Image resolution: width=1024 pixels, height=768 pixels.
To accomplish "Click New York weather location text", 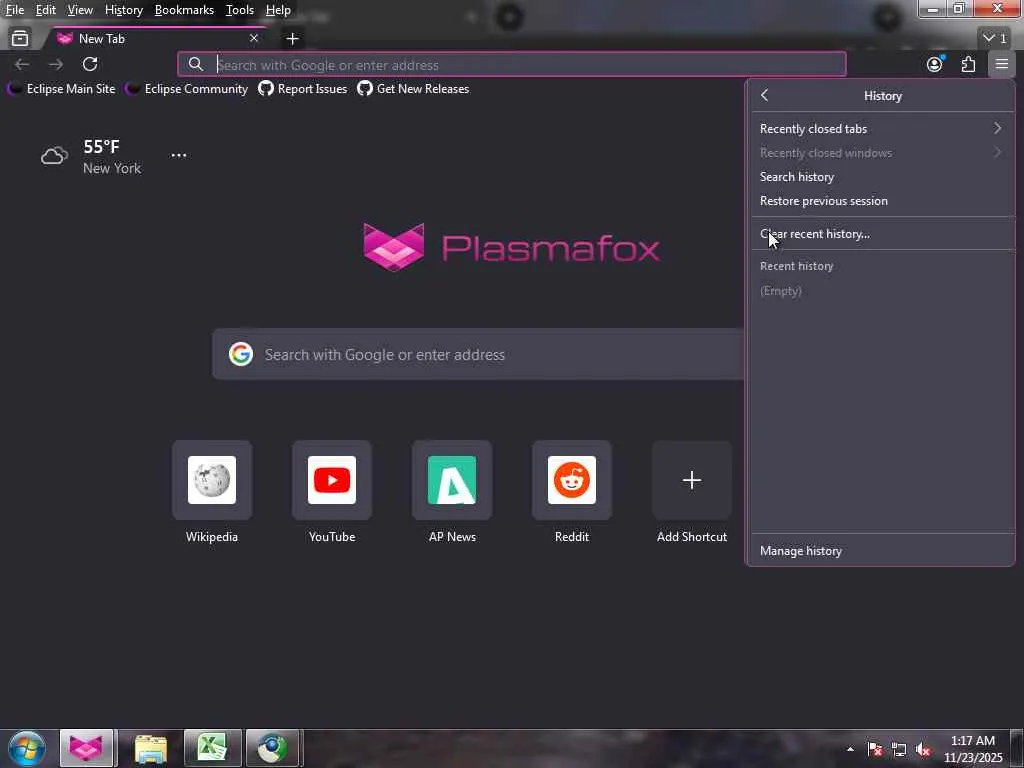I will pos(112,168).
